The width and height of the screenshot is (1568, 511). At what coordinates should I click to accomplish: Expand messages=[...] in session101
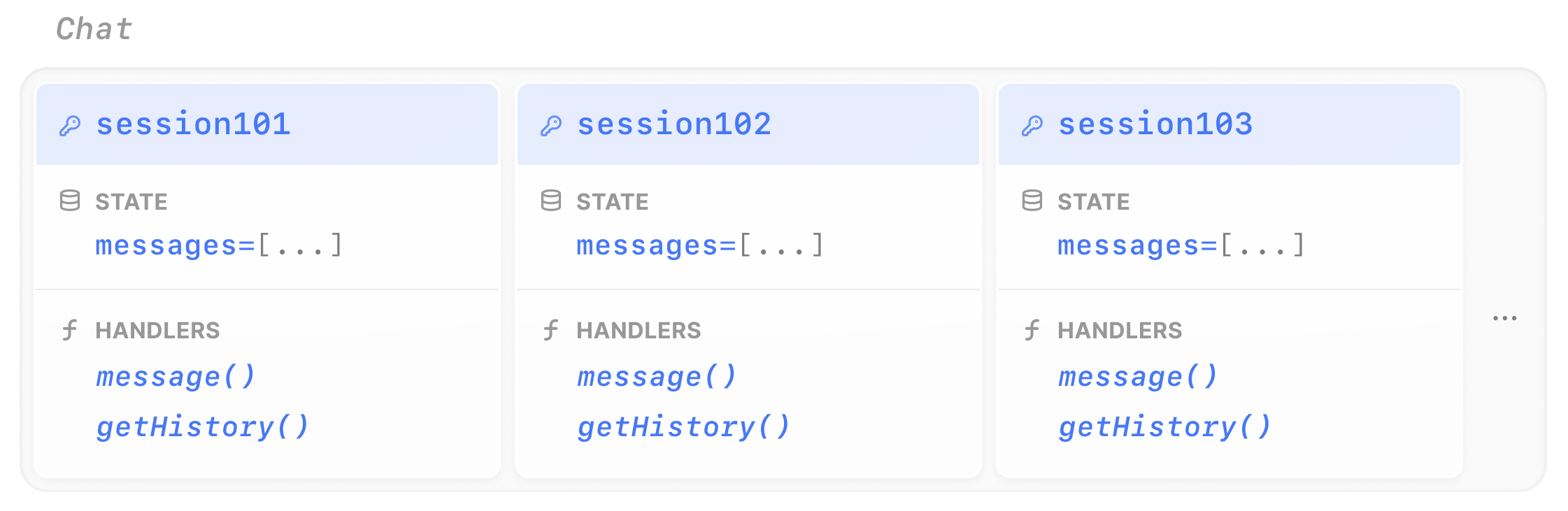219,245
